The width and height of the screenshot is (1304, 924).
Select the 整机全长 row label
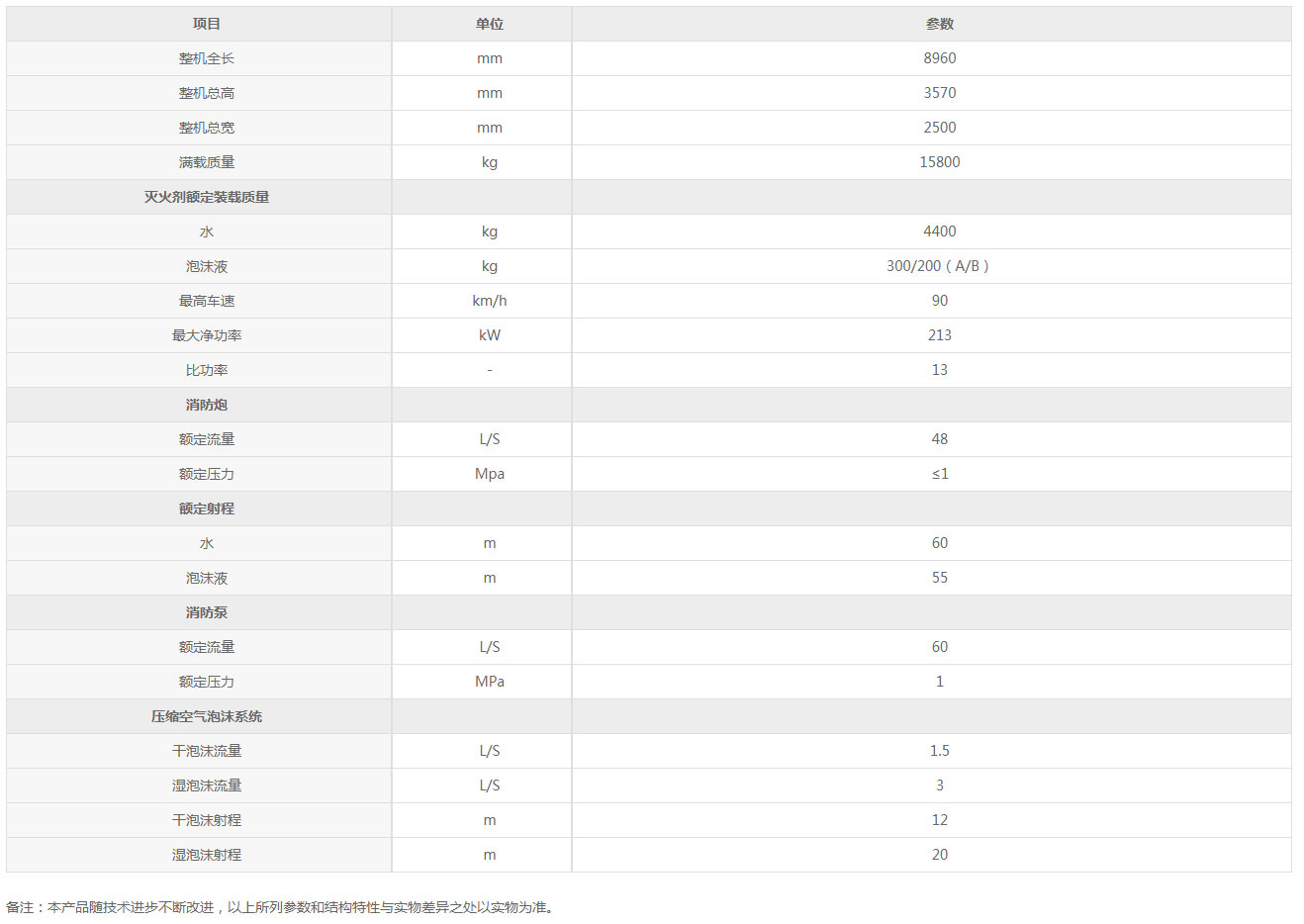[x=207, y=58]
